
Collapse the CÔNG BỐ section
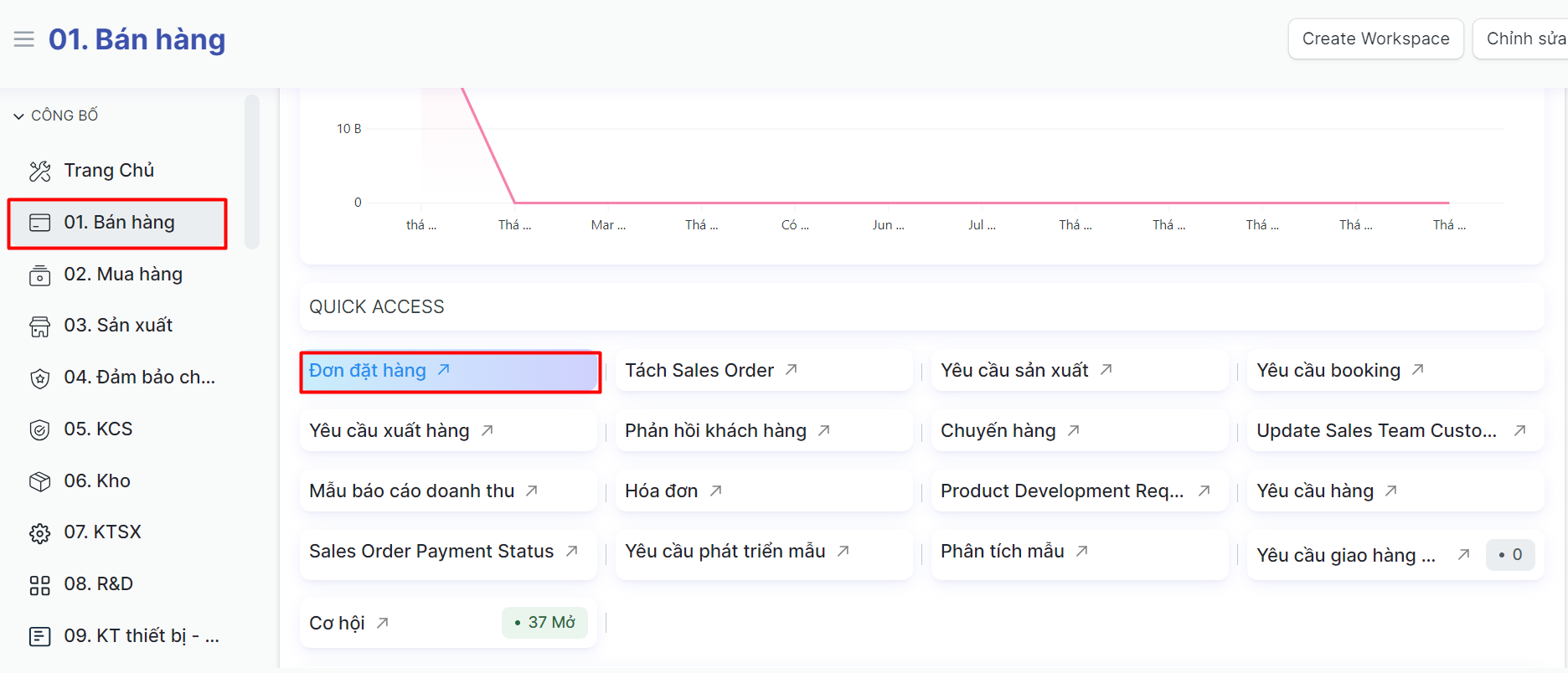coord(18,116)
